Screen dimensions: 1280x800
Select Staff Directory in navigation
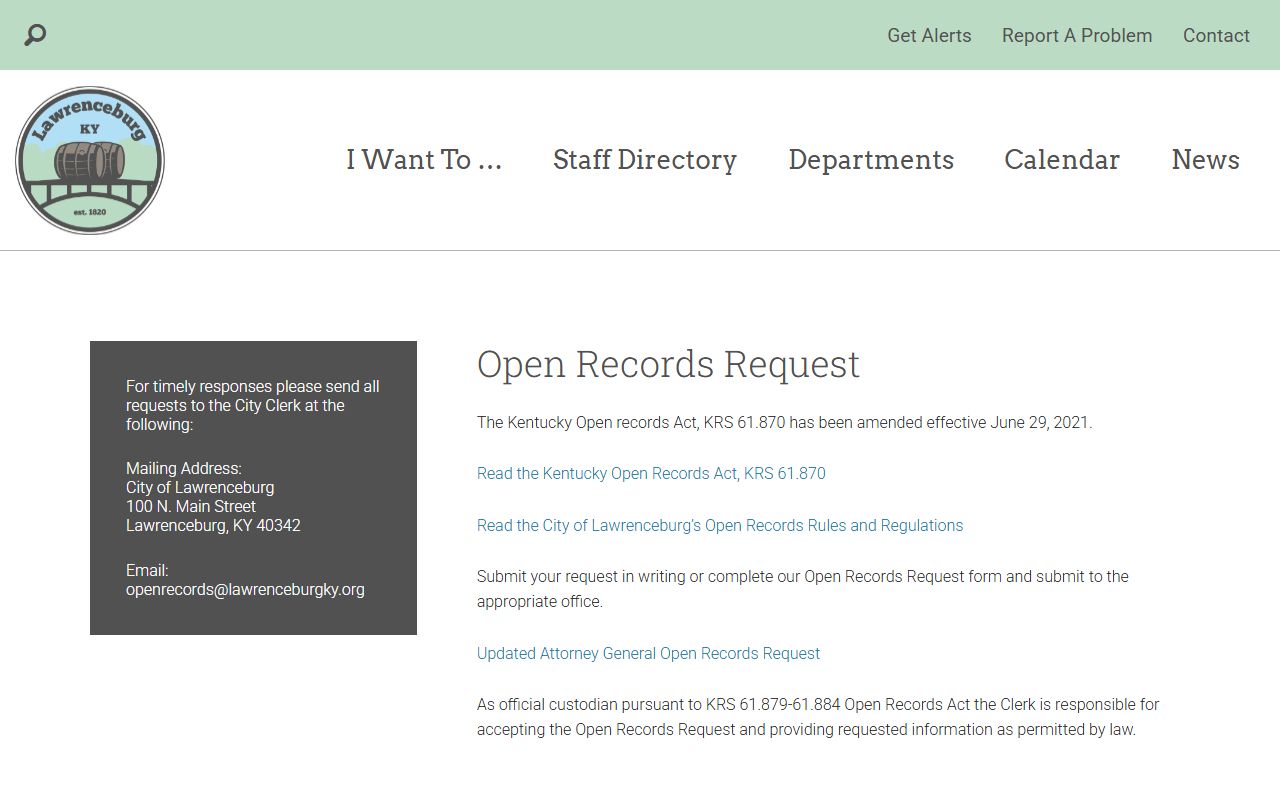pyautogui.click(x=645, y=160)
